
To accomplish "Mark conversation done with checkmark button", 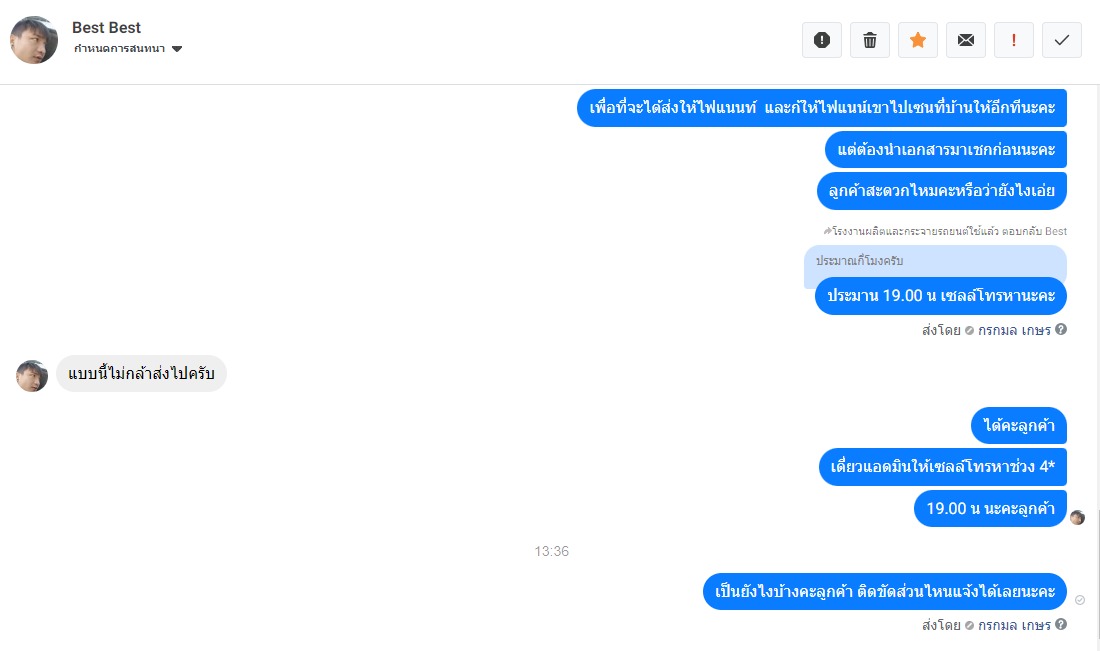I will (x=1062, y=40).
